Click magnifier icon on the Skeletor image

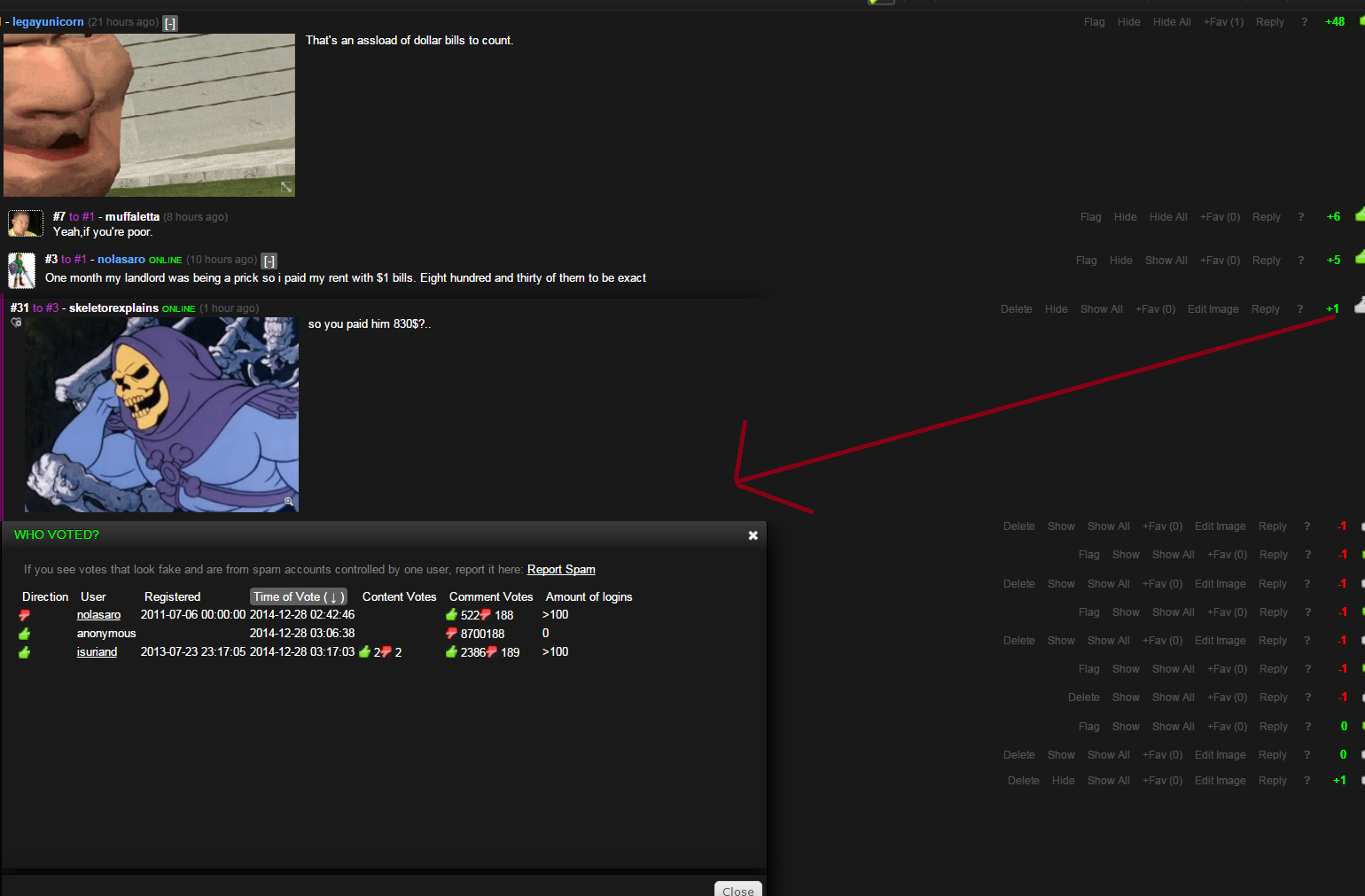(x=288, y=502)
